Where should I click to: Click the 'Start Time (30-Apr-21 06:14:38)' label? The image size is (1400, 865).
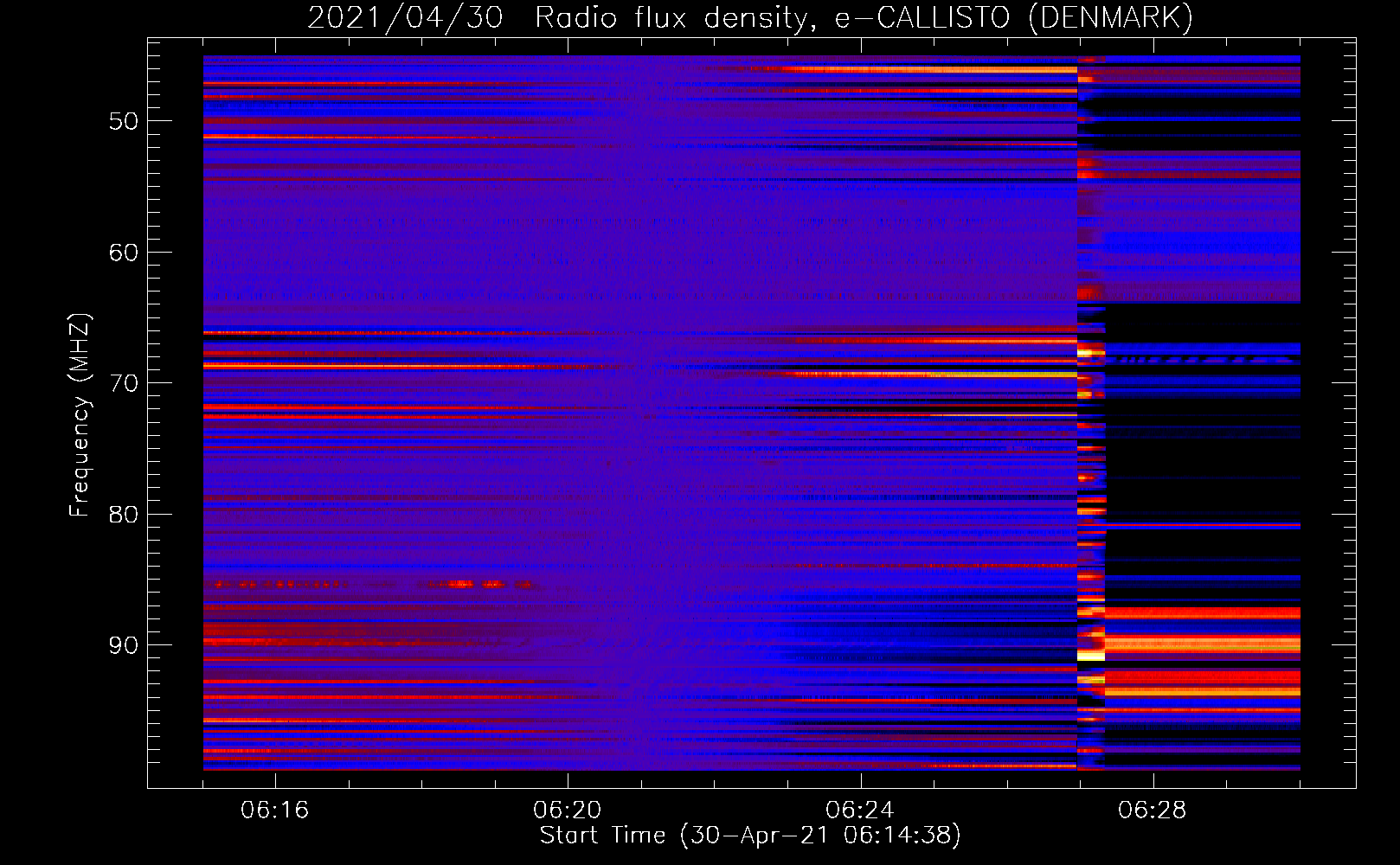750,836
